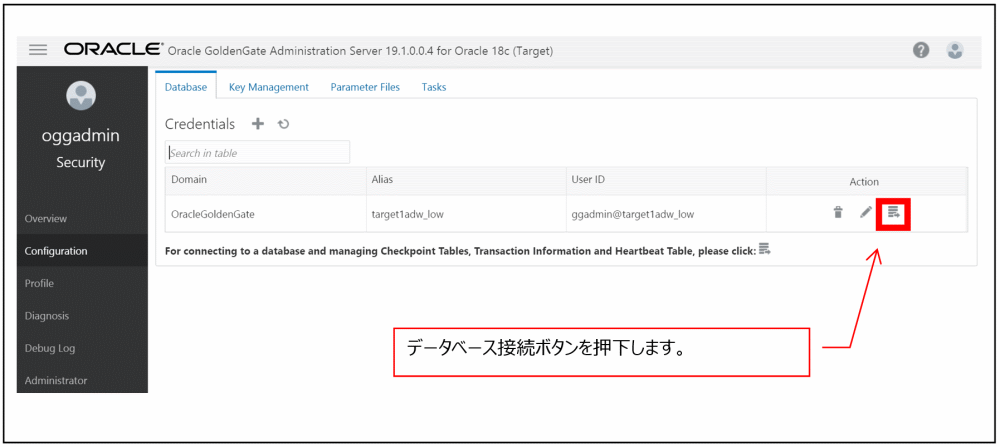Select Configuration in the sidebar

click(82, 251)
